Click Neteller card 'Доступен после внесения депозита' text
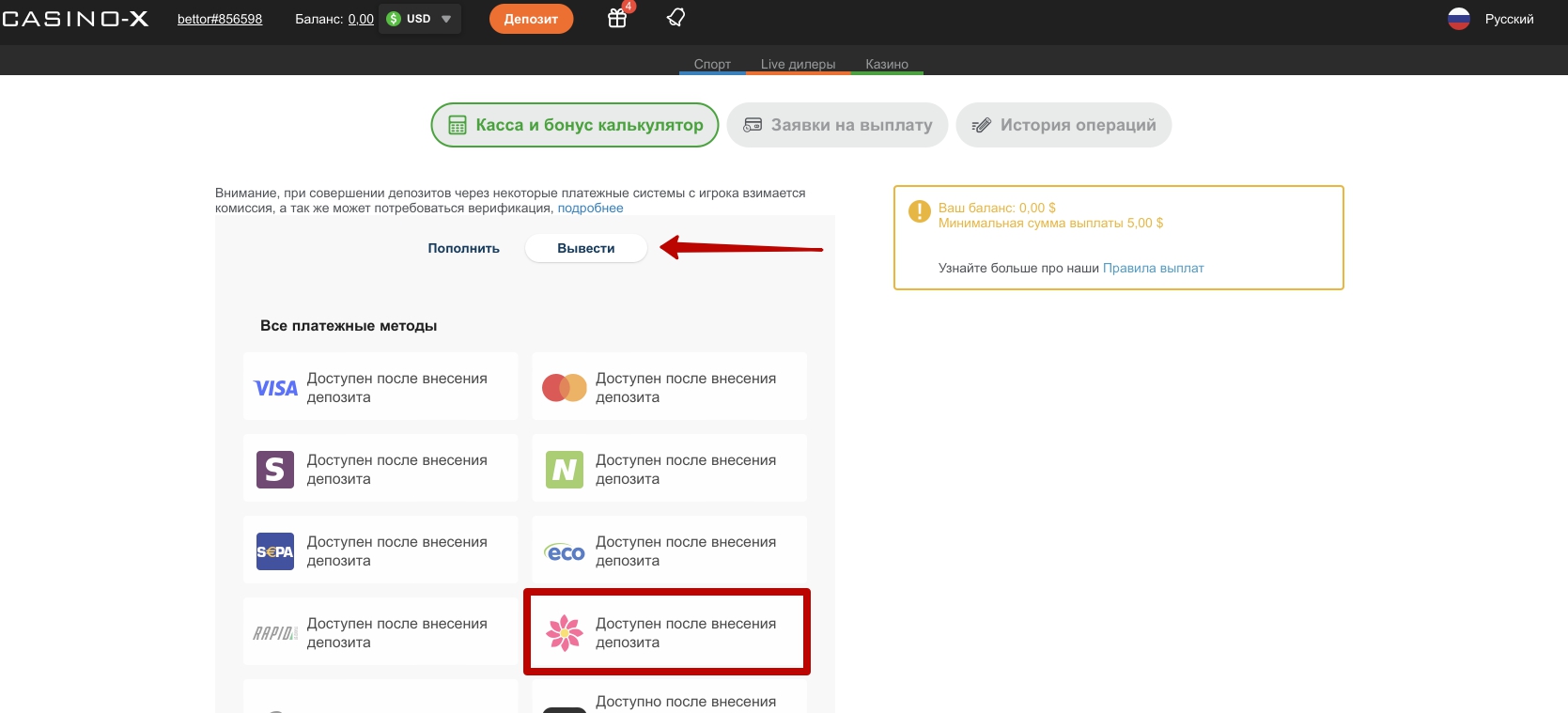This screenshot has width=1568, height=713. 686,470
